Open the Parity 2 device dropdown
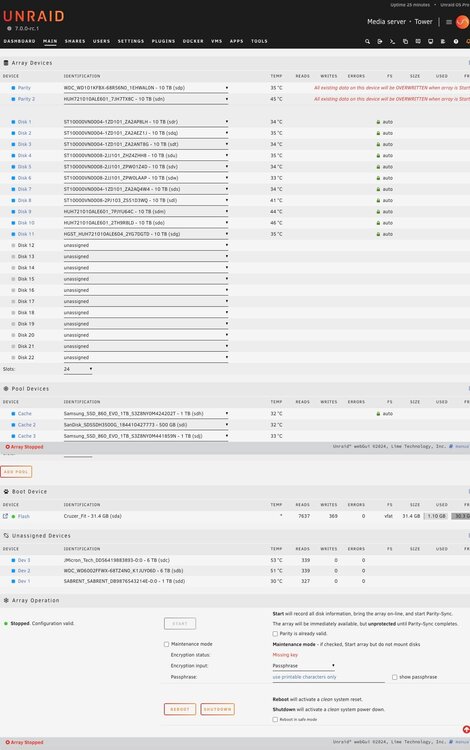Viewport: 470px width, 750px height. pyautogui.click(x=146, y=99)
